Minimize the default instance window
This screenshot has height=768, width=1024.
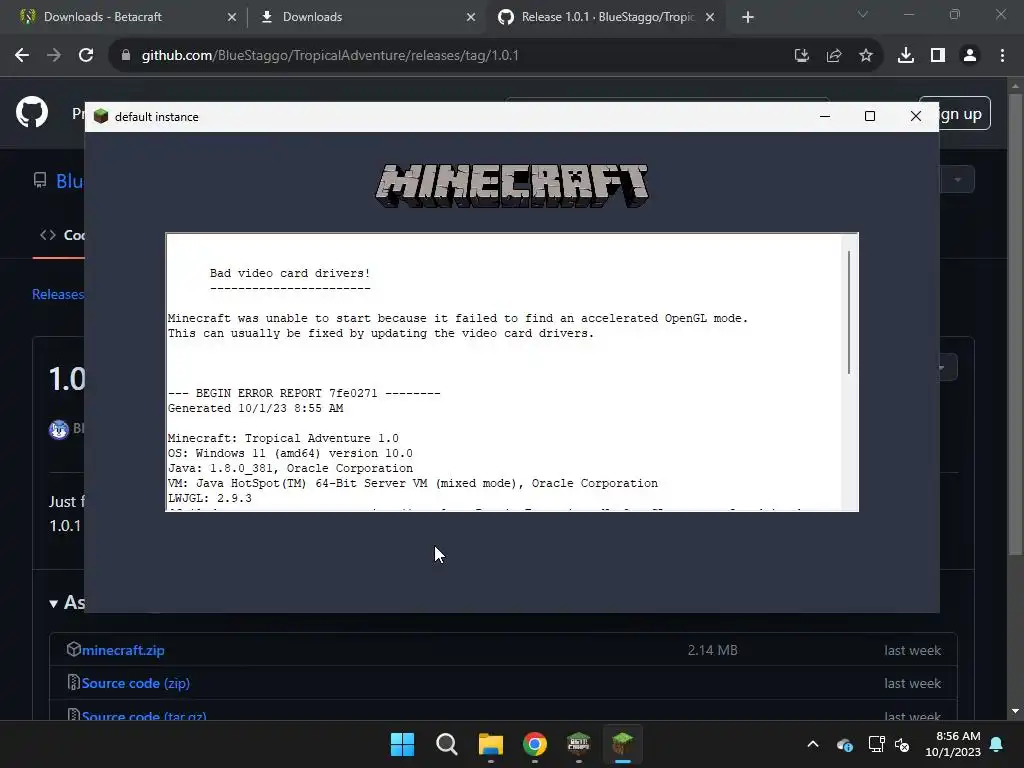pos(825,116)
